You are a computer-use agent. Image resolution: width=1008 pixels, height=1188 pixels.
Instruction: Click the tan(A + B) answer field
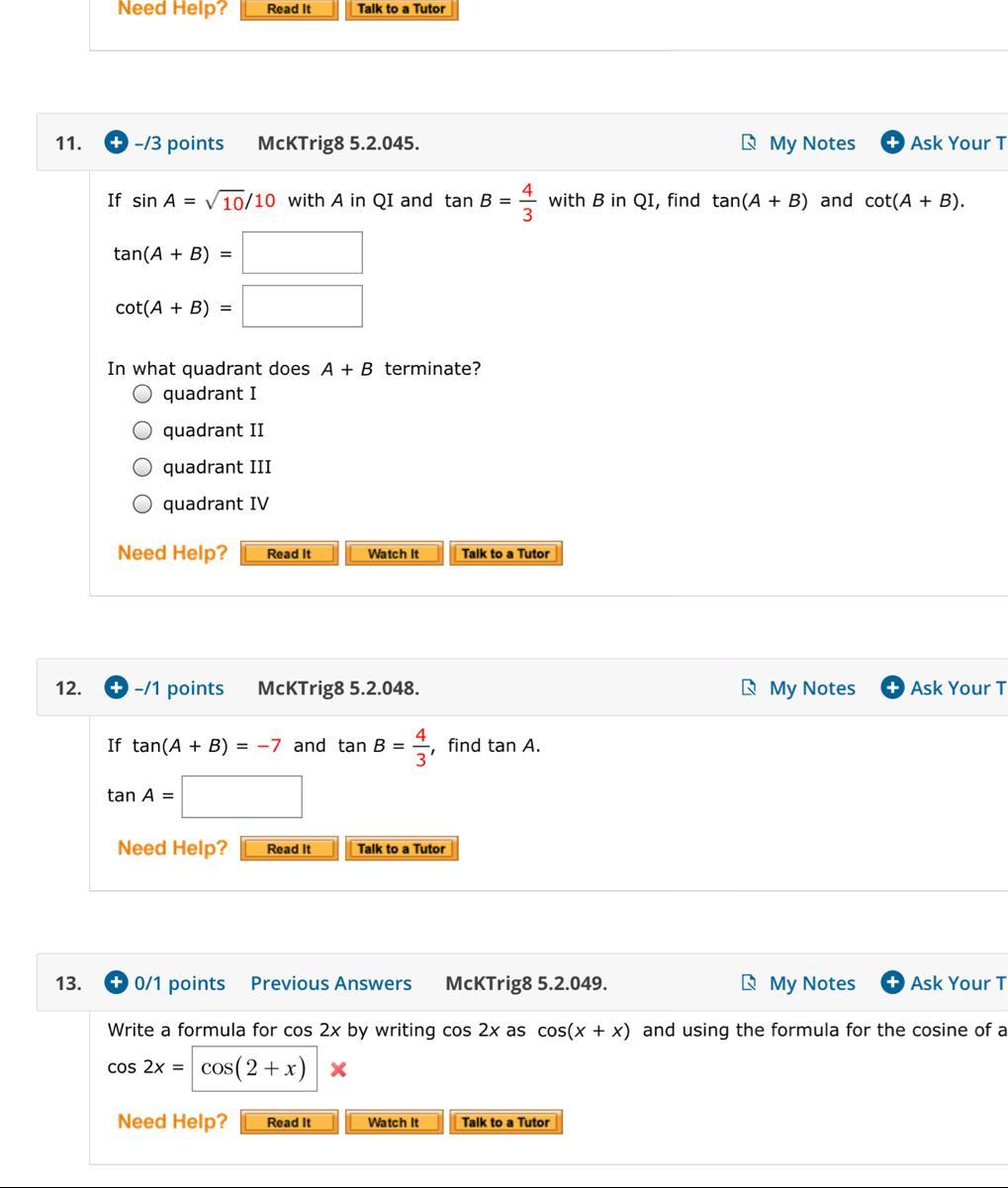303,253
